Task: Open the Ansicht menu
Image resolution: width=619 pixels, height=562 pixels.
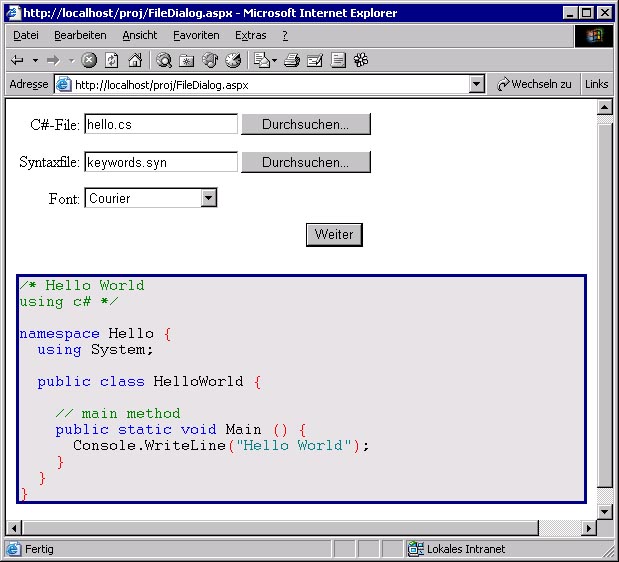Action: tap(139, 36)
